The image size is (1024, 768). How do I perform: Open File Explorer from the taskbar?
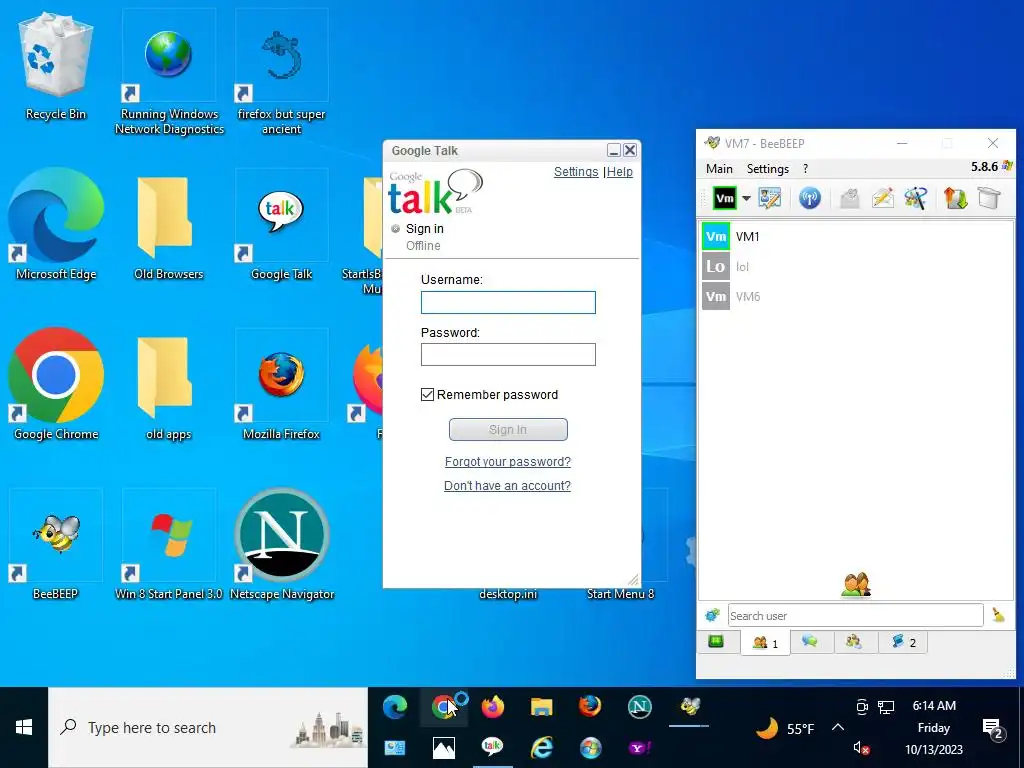pyautogui.click(x=541, y=707)
